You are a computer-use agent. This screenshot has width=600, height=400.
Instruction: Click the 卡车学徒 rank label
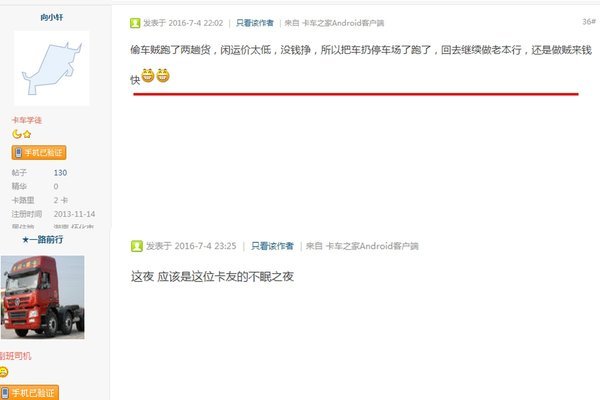click(x=26, y=120)
